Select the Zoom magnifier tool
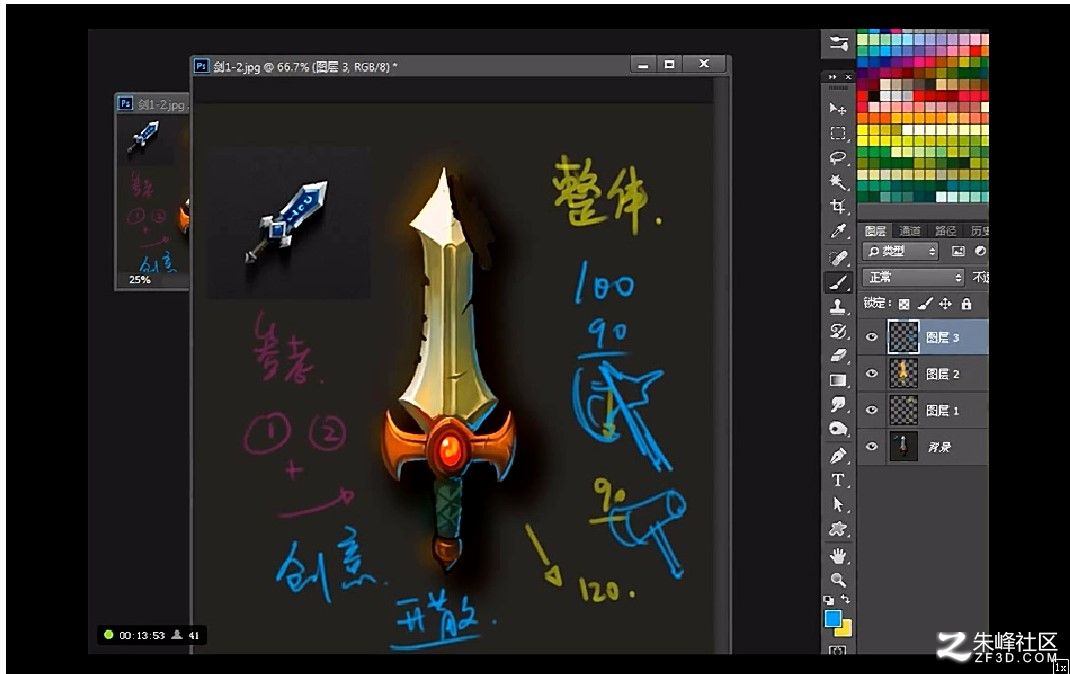This screenshot has width=1070, height=674. coord(837,581)
